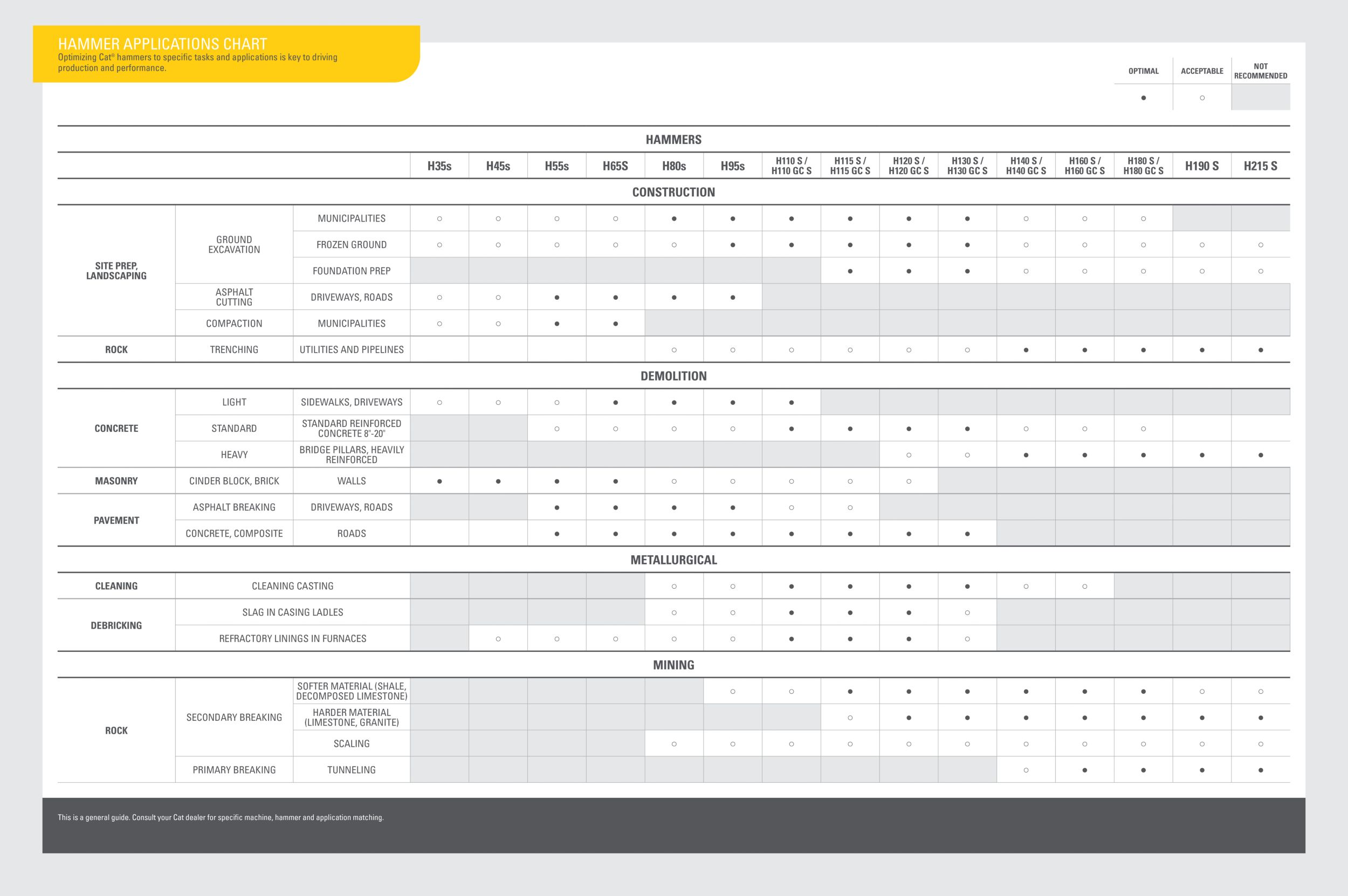The height and width of the screenshot is (896, 1348).
Task: Select the H190 S column header
Action: pos(1202,166)
